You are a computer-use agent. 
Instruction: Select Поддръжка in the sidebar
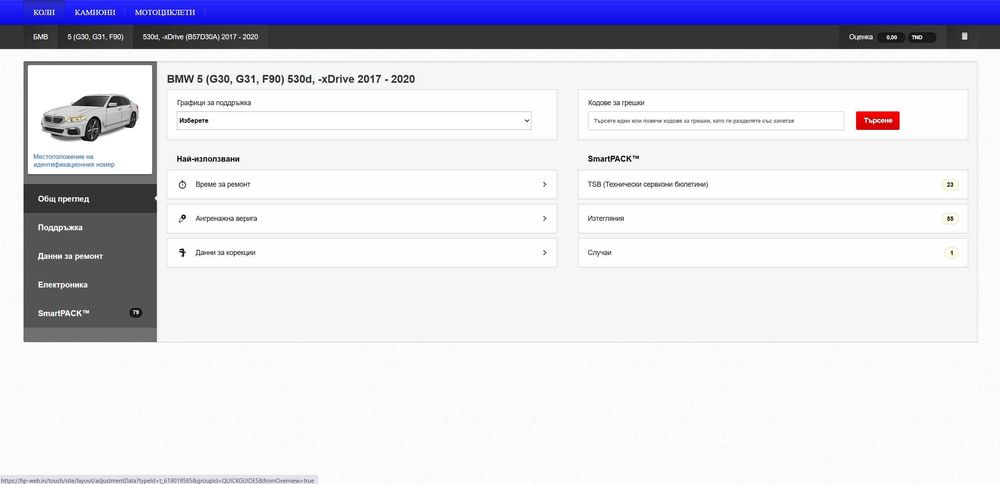pos(90,228)
